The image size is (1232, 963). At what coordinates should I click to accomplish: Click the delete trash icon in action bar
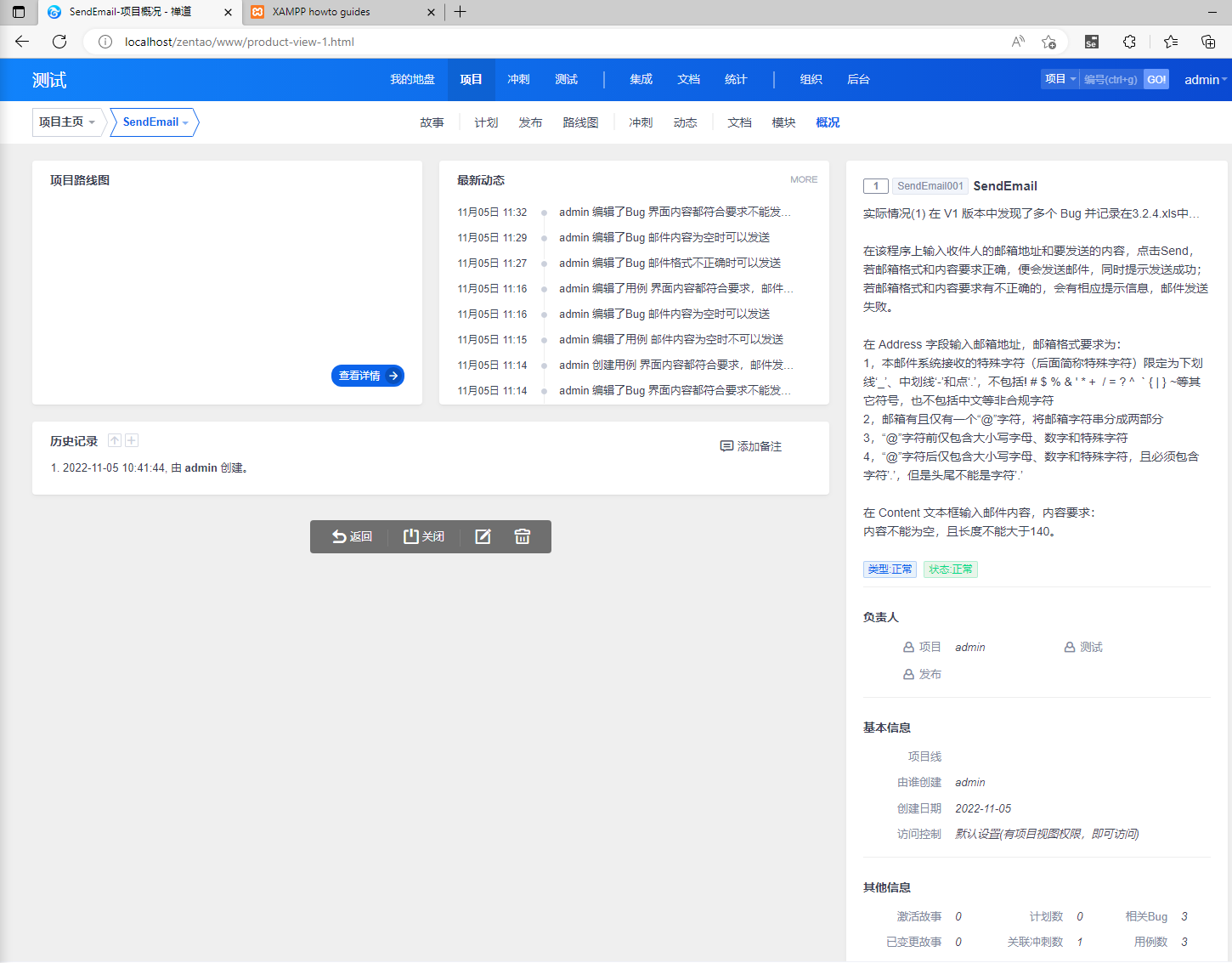(523, 536)
